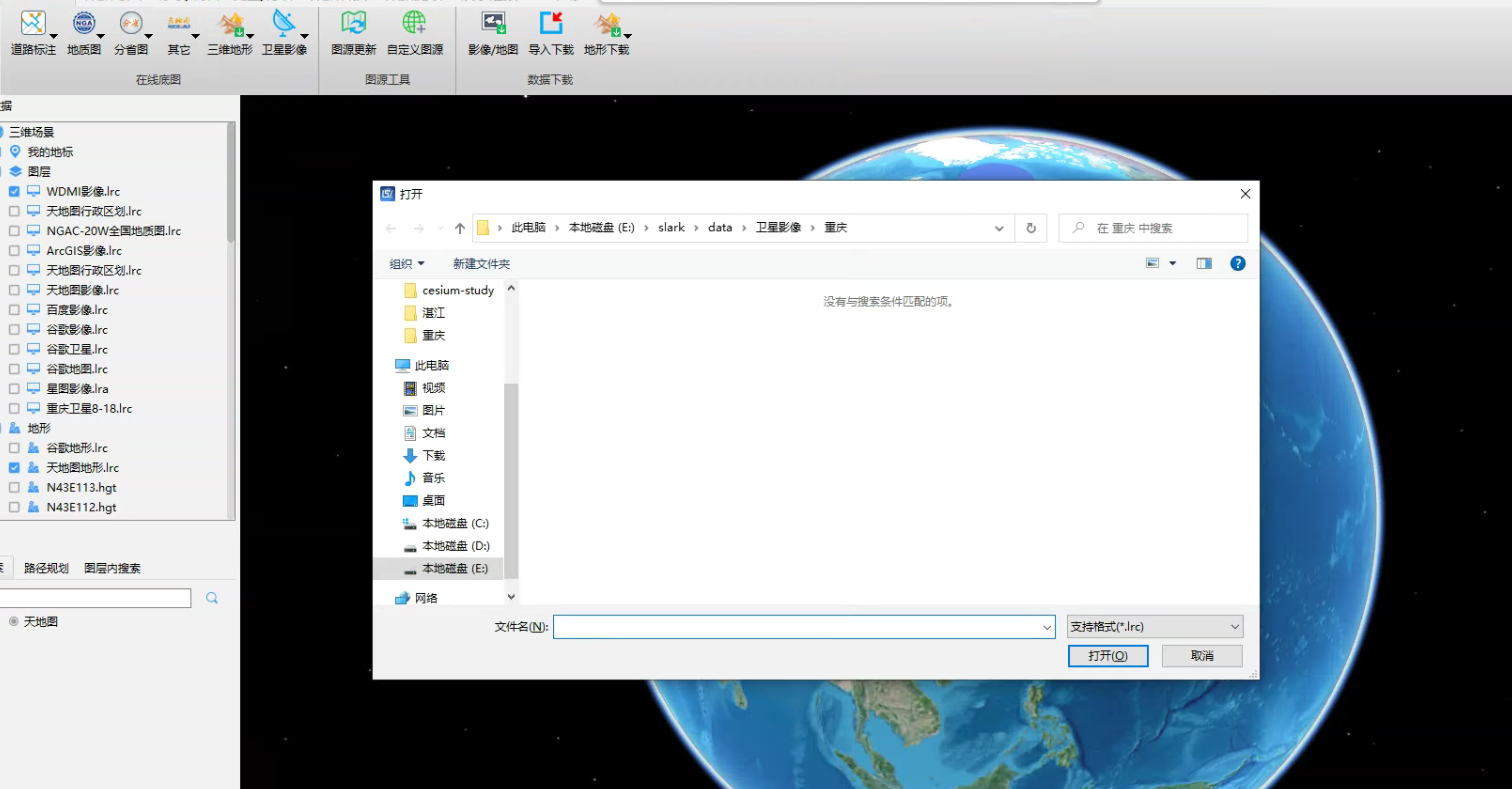The image size is (1512, 789).
Task: Click the side panel search text field
Action: (x=95, y=598)
